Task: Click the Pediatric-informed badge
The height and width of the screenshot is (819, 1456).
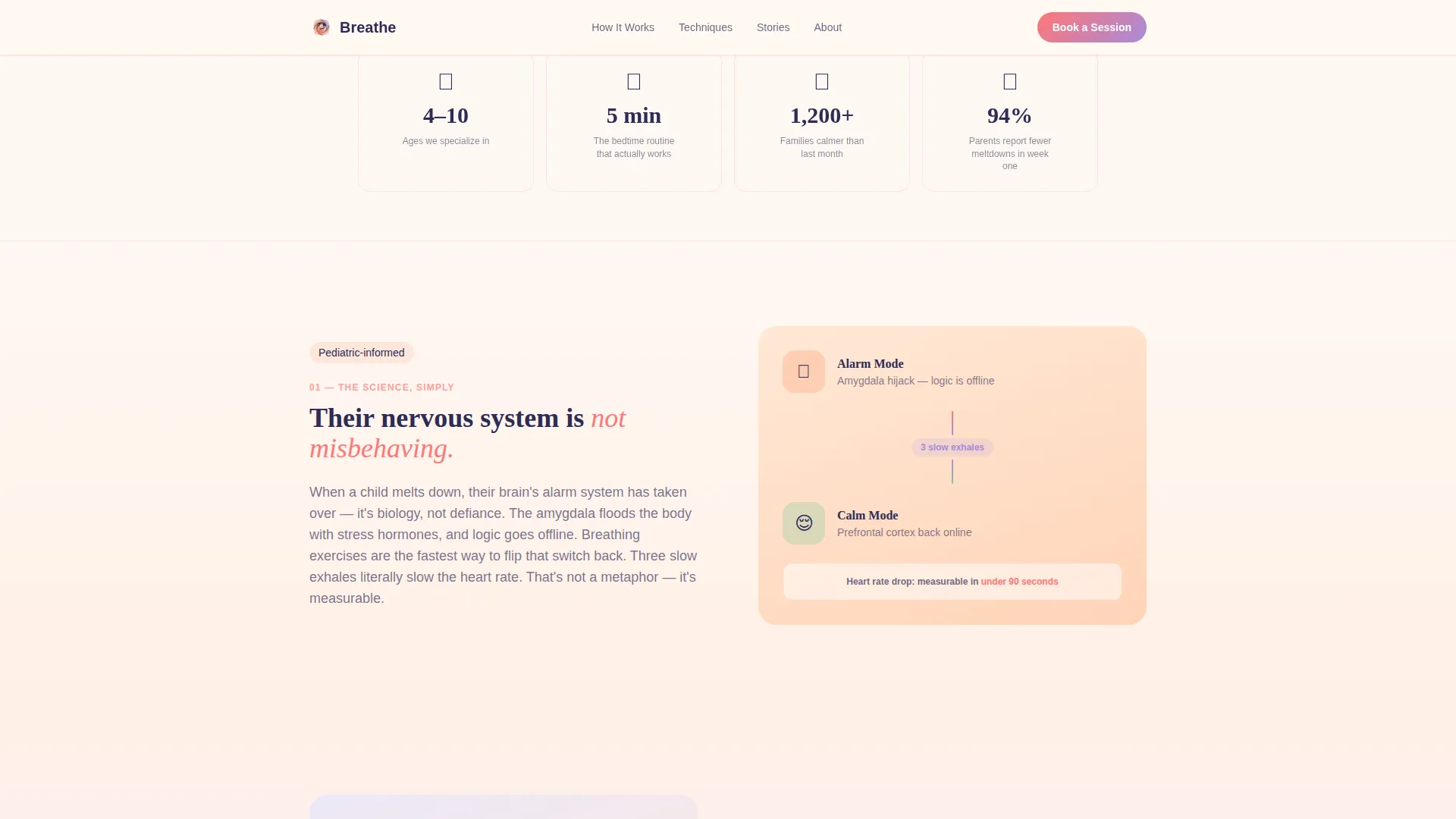Action: [361, 353]
